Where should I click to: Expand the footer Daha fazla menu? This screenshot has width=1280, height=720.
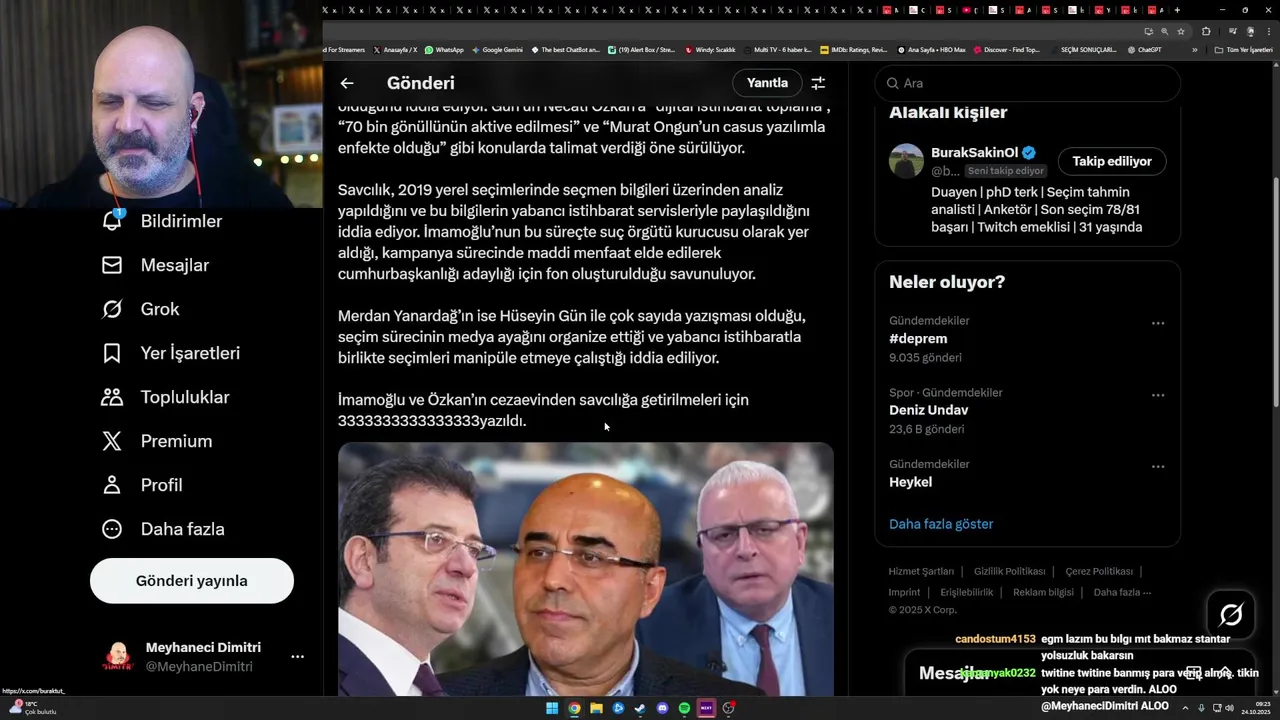[x=1122, y=592]
